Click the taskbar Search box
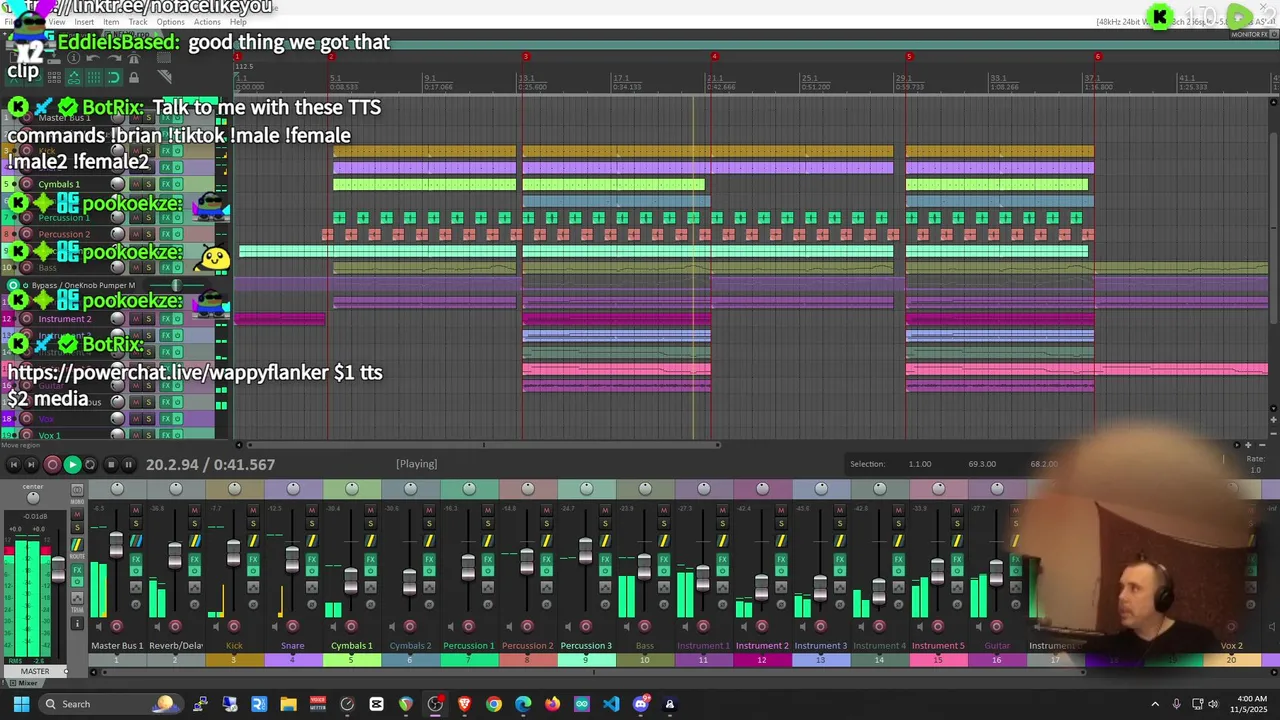1280x720 pixels. pyautogui.click(x=110, y=704)
